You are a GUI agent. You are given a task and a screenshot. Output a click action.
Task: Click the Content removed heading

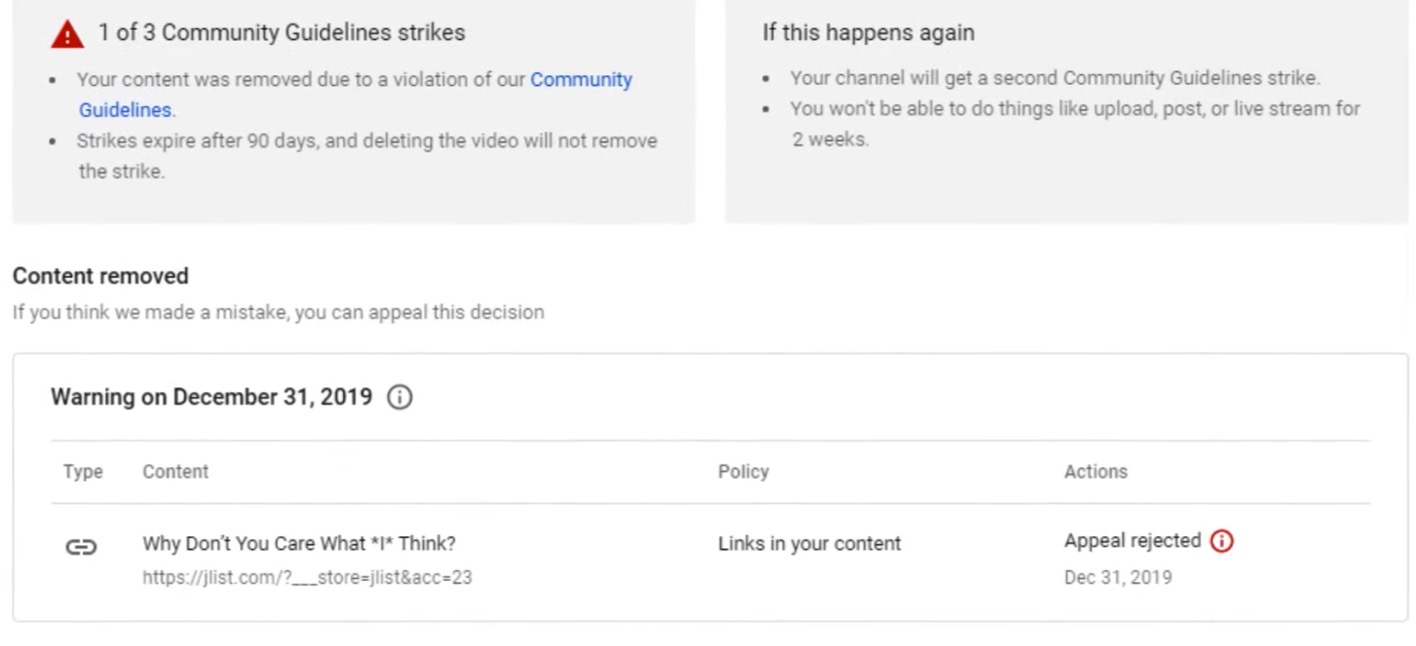tap(100, 276)
